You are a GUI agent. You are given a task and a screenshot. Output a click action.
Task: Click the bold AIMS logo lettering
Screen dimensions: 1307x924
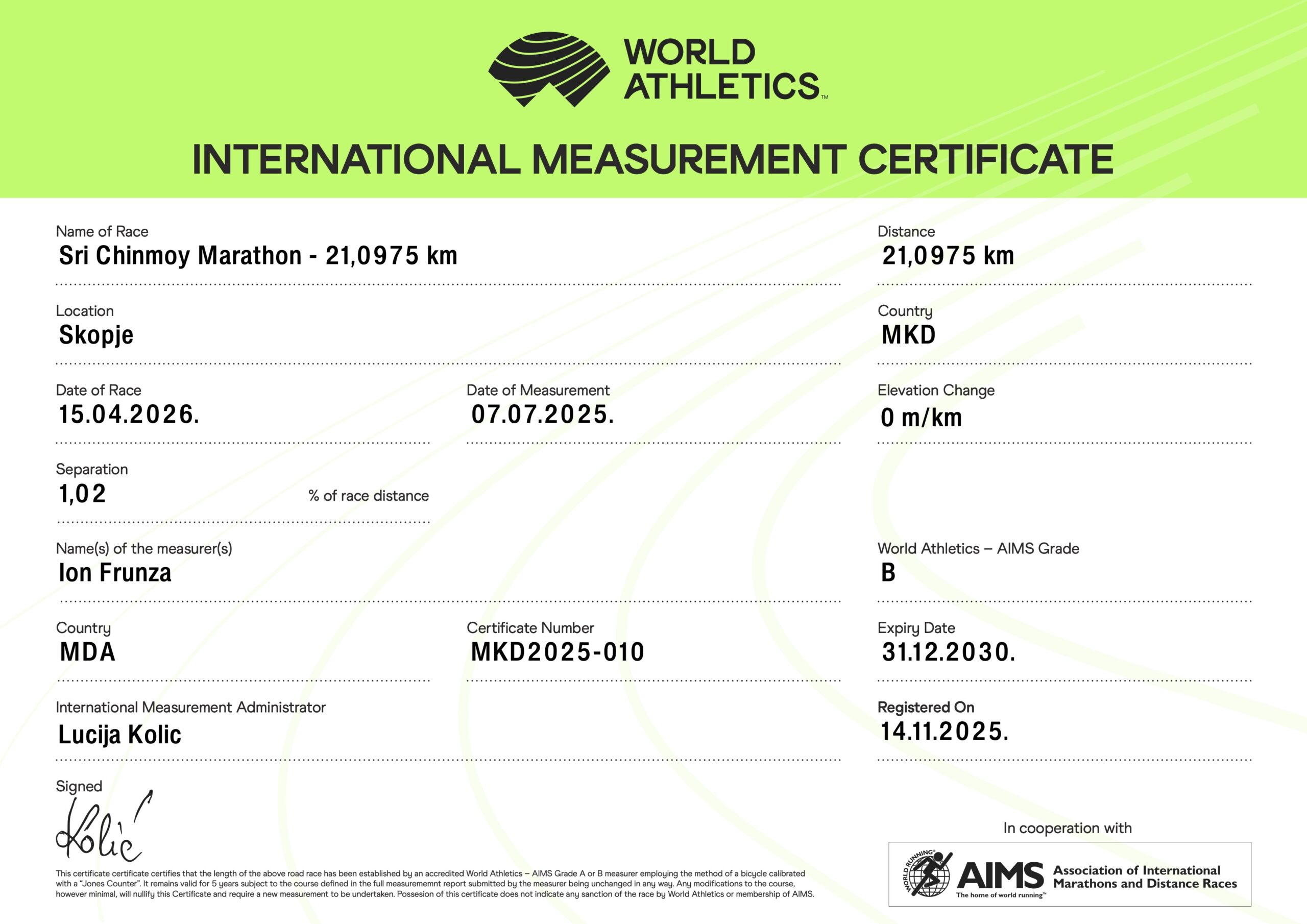pyautogui.click(x=1000, y=875)
